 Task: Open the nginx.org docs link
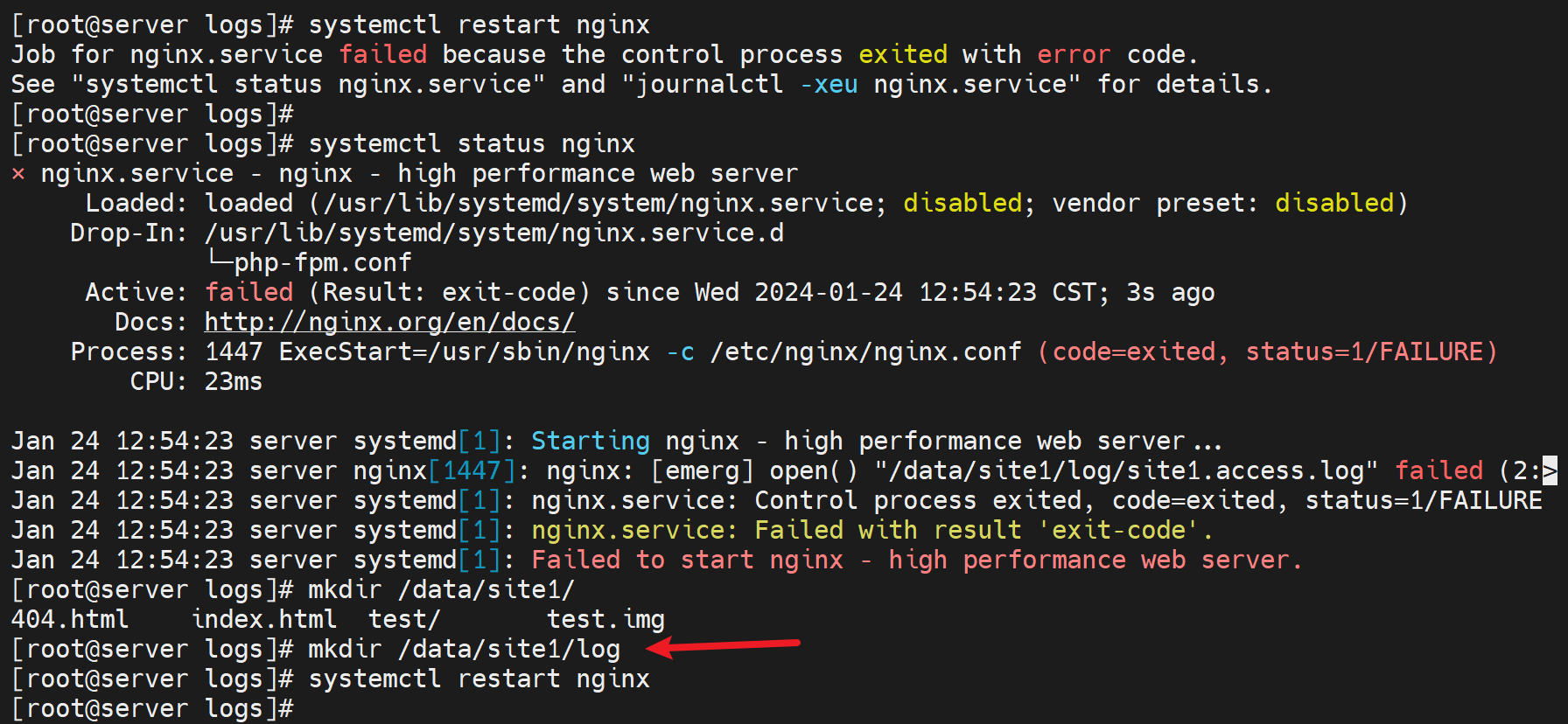click(389, 322)
